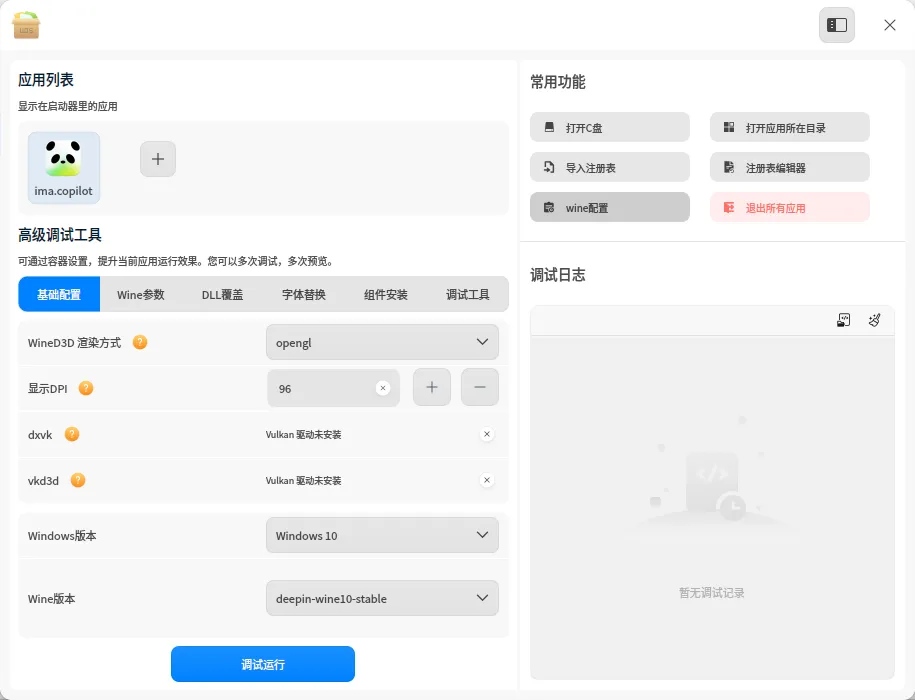The image size is (915, 700).
Task: Click the 退出所有应用 button
Action: pos(789,208)
